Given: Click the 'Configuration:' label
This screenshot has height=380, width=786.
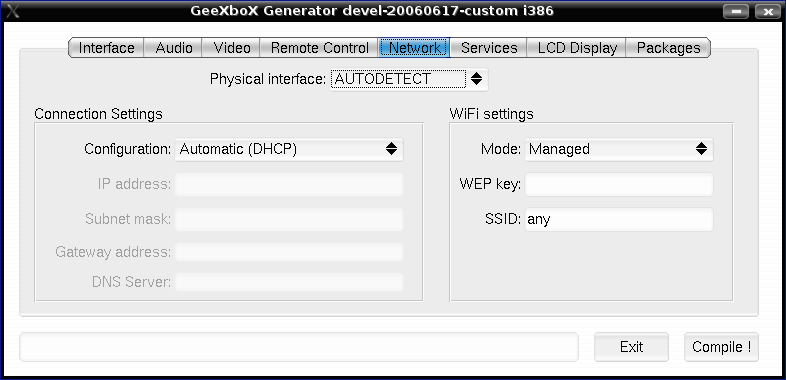Looking at the screenshot, I should [128, 149].
